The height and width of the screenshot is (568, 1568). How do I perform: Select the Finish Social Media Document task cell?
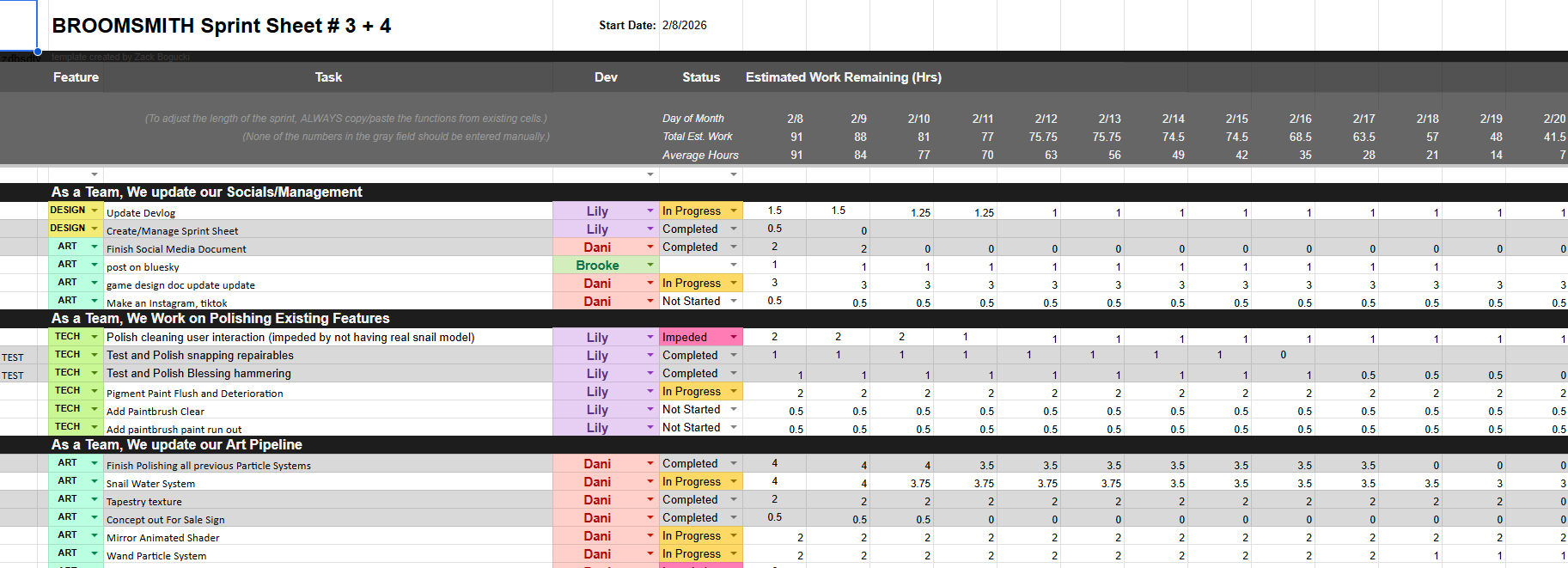[x=328, y=247]
